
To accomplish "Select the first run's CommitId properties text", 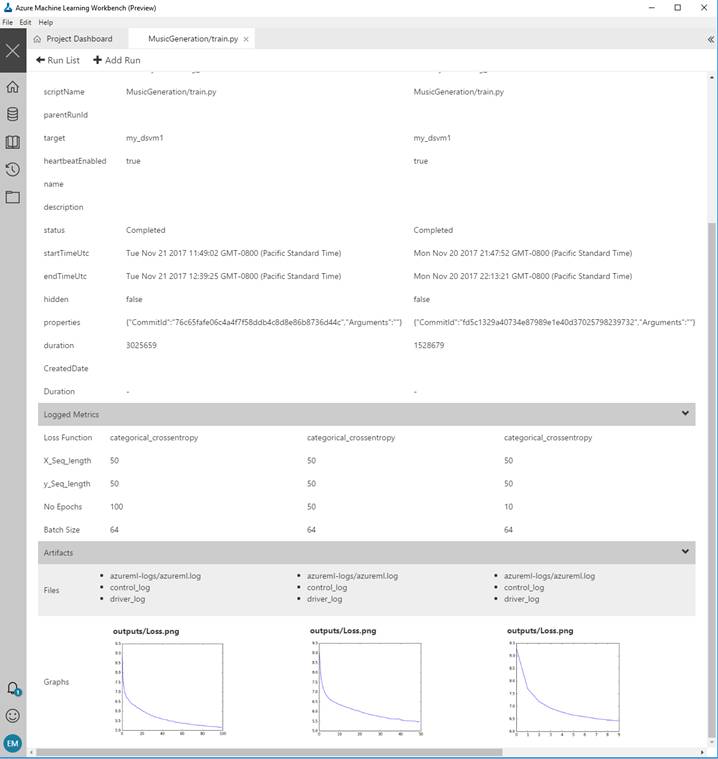I will [264, 322].
